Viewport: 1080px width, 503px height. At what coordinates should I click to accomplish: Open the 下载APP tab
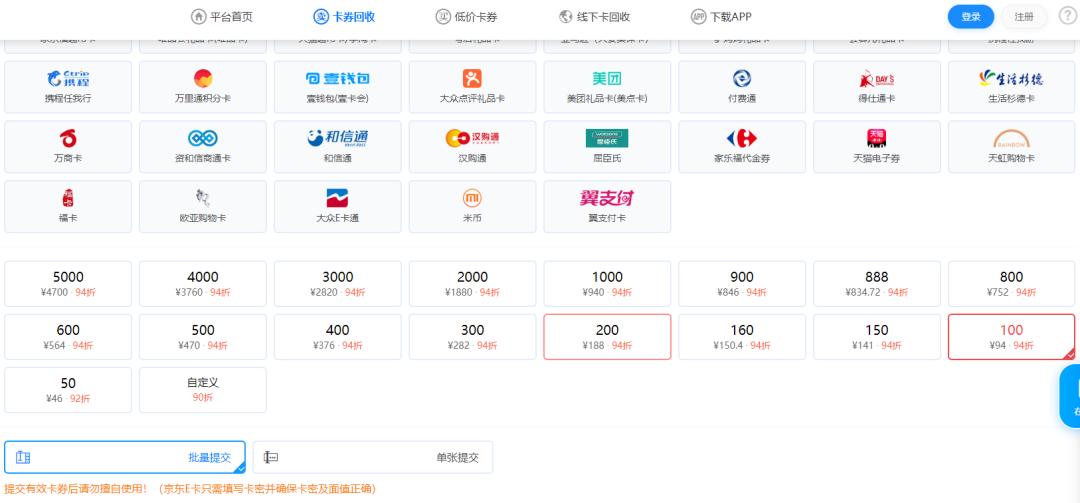pos(721,17)
